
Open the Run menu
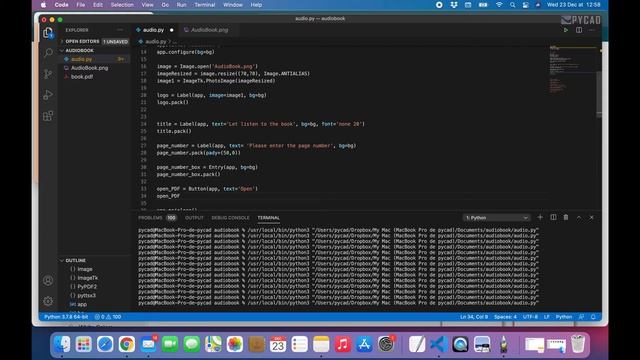point(182,5)
